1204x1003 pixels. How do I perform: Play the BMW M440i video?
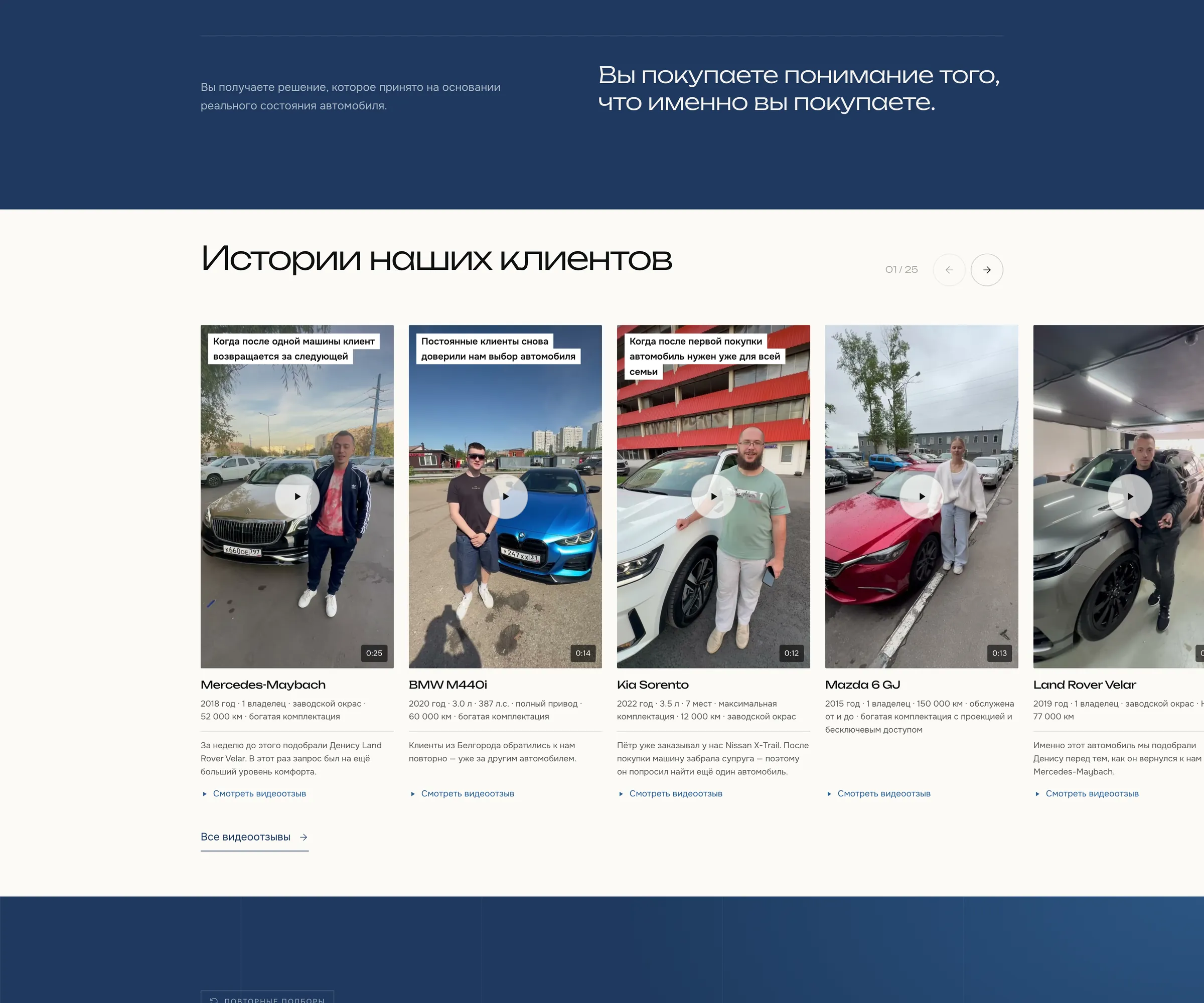tap(505, 496)
